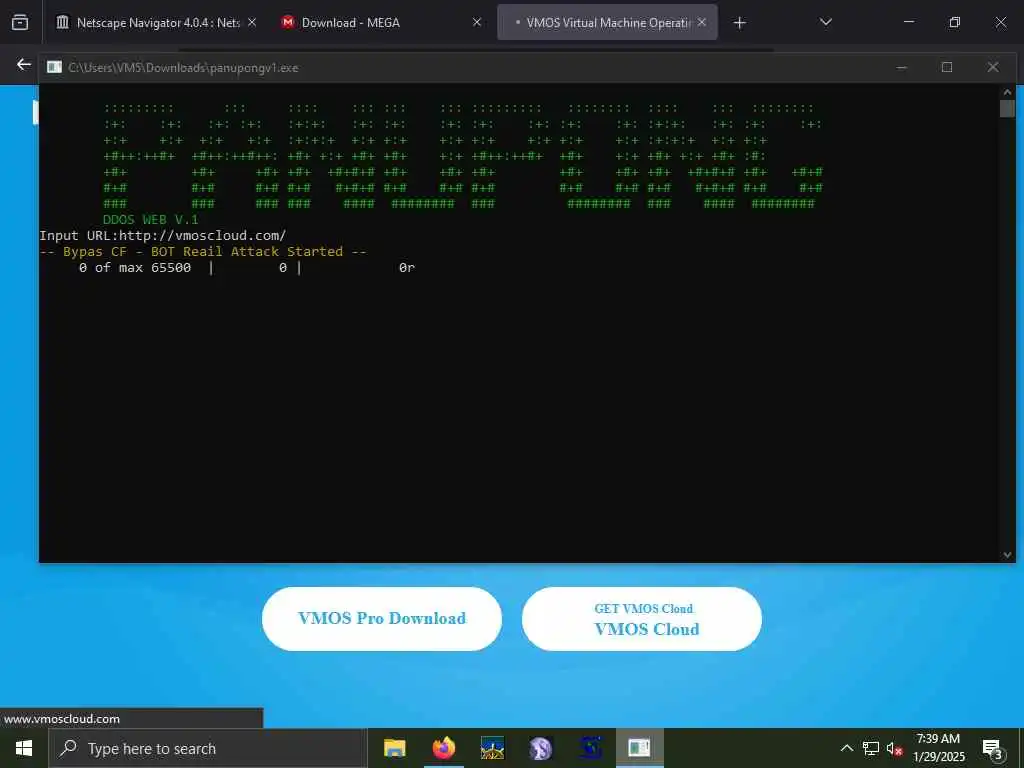Open a new browser tab

click(739, 23)
